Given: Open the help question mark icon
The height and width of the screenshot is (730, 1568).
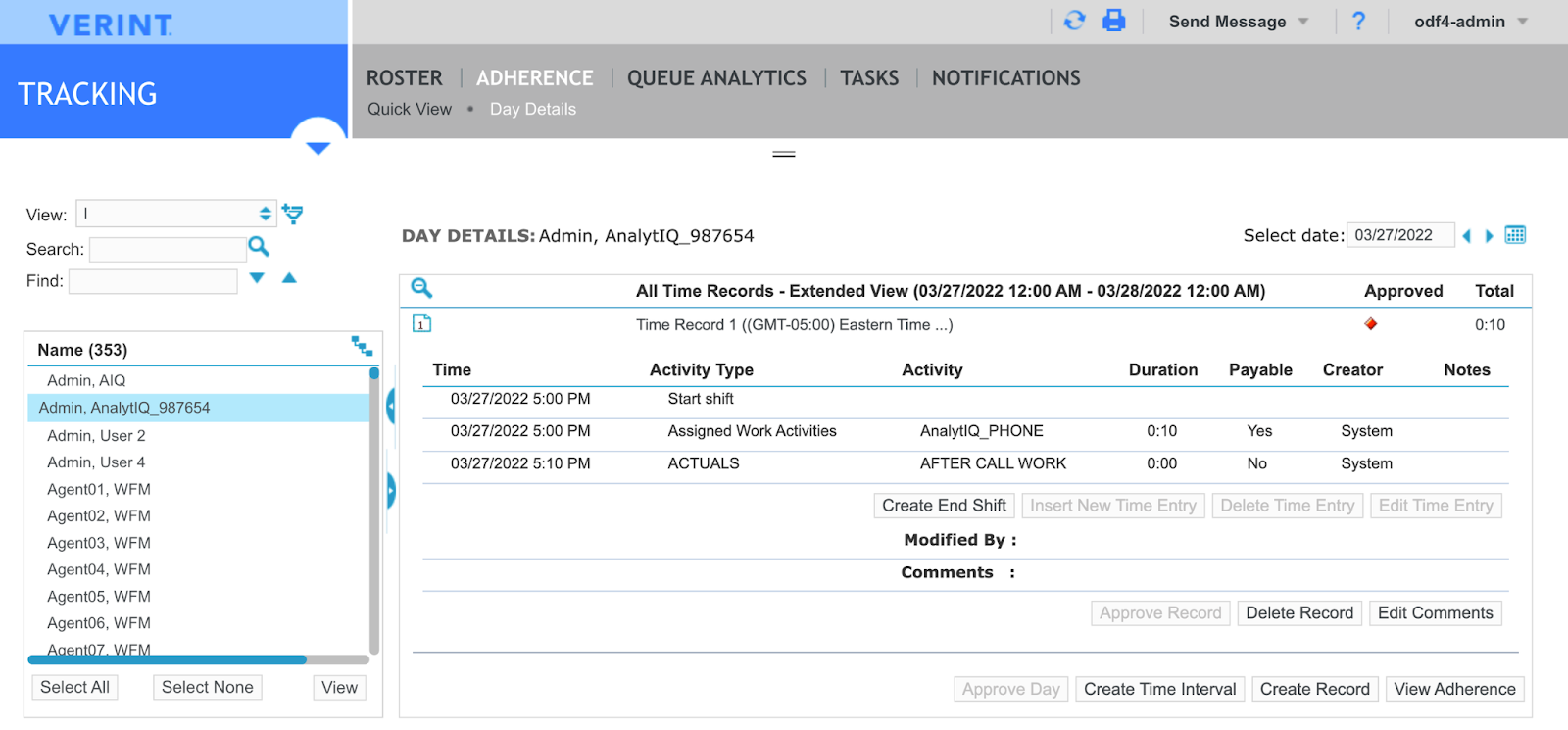Looking at the screenshot, I should tap(1358, 21).
